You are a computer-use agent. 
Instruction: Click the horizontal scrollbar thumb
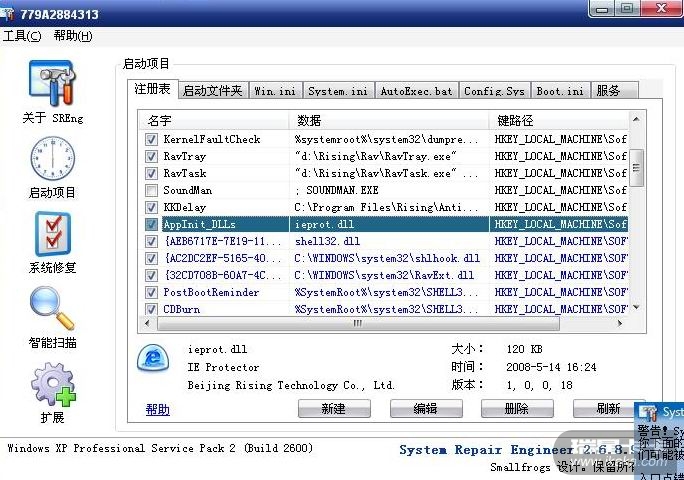[358, 323]
